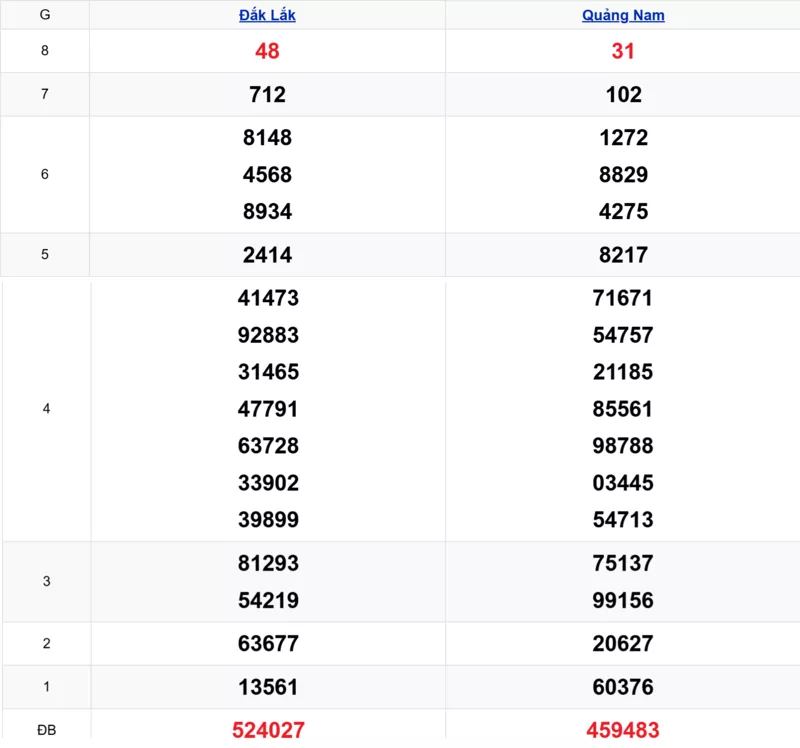
Task: Select red prize-8 number 31
Action: [623, 51]
